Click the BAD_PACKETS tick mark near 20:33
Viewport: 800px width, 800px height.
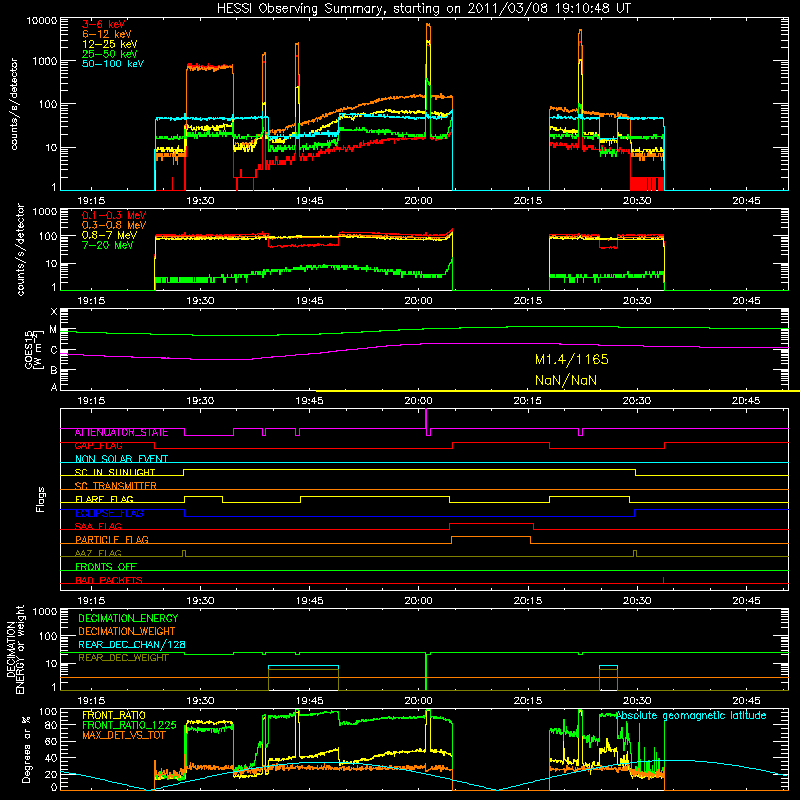point(663,580)
